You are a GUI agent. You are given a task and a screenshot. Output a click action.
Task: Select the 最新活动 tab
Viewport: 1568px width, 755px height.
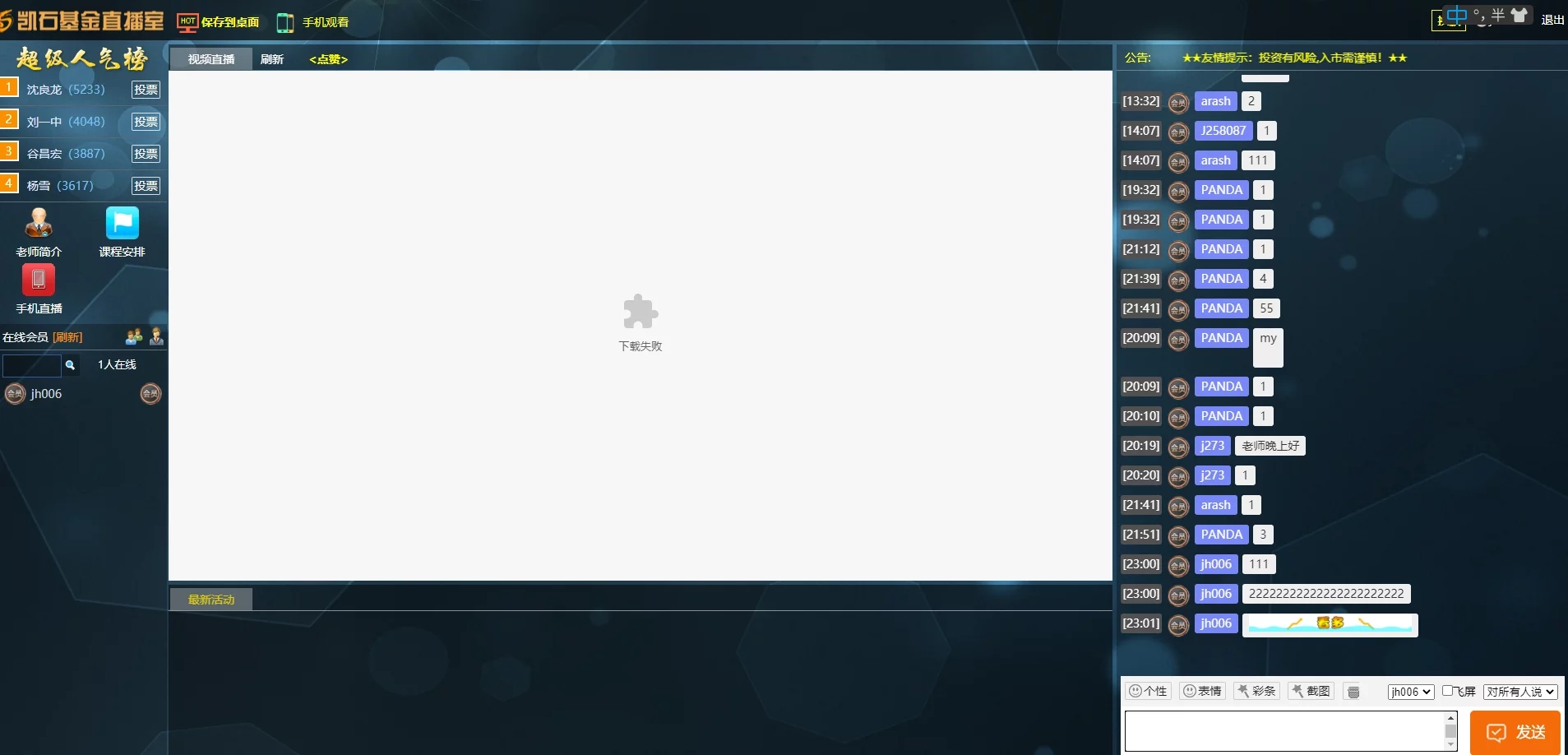(x=211, y=600)
